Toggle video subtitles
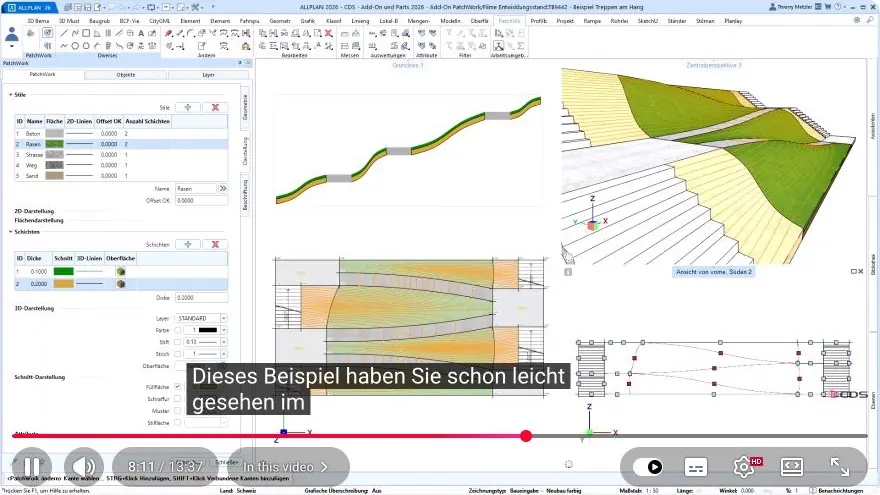The height and width of the screenshot is (495, 880). (695, 467)
